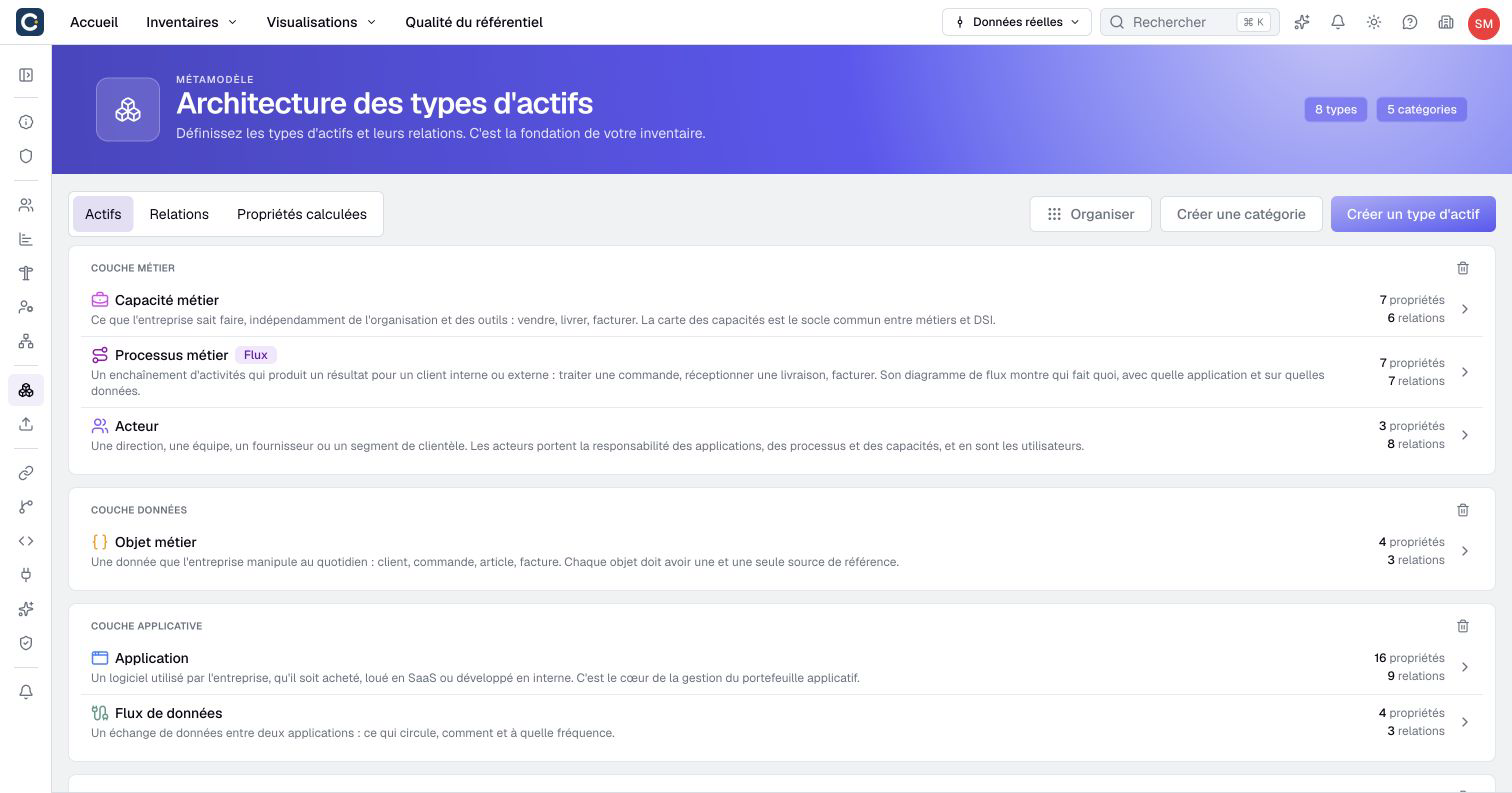Click Créer une catégorie button

click(1241, 214)
